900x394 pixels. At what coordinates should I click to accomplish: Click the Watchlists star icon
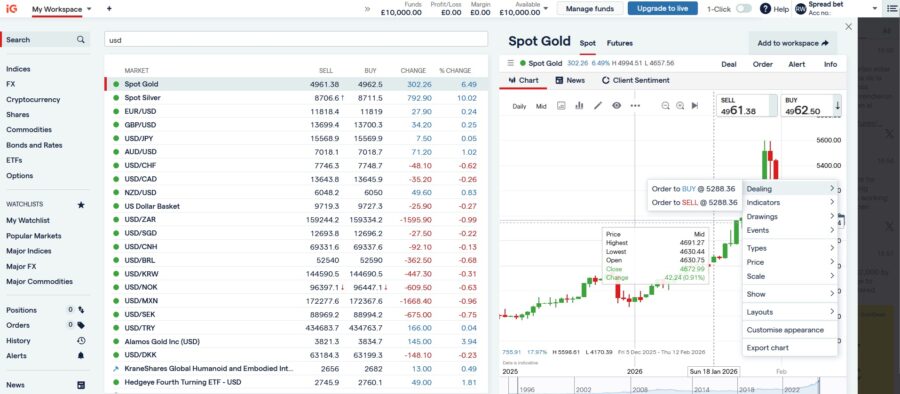click(x=81, y=204)
